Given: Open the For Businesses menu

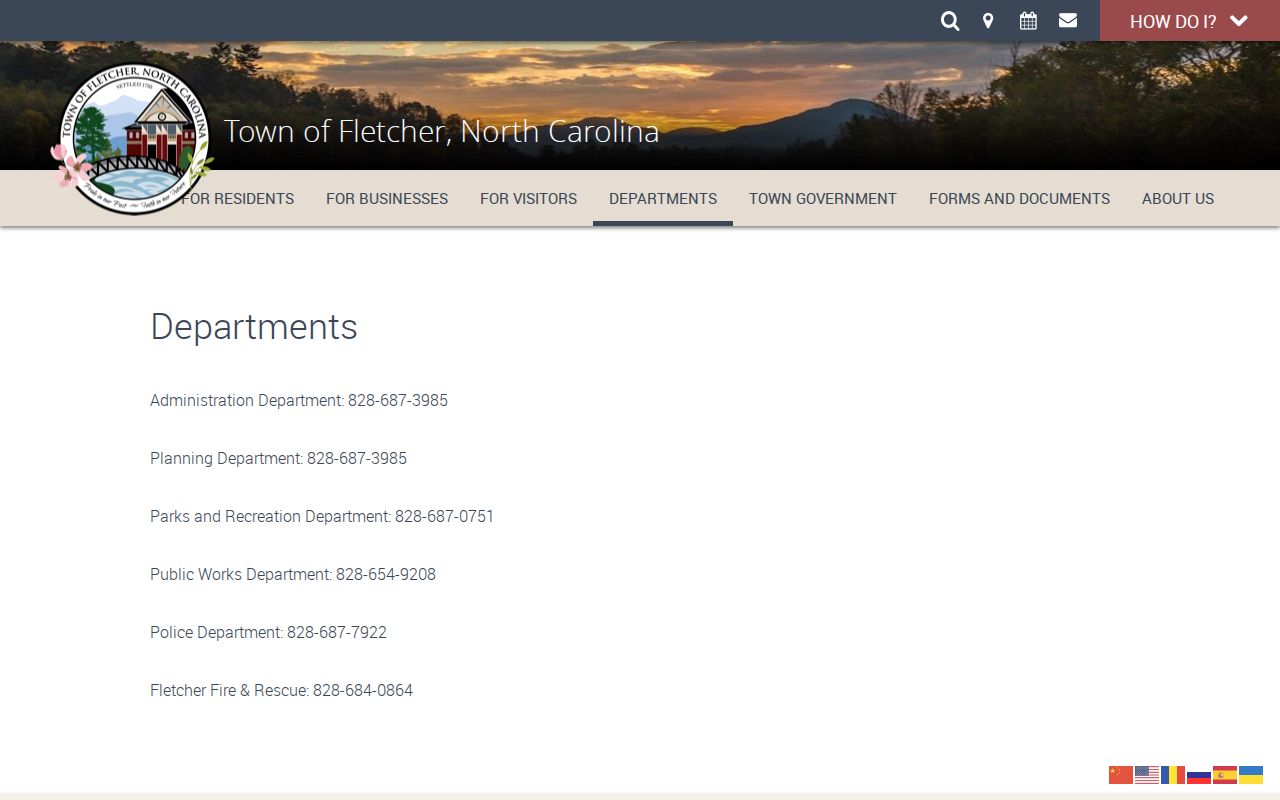Looking at the screenshot, I should point(387,198).
